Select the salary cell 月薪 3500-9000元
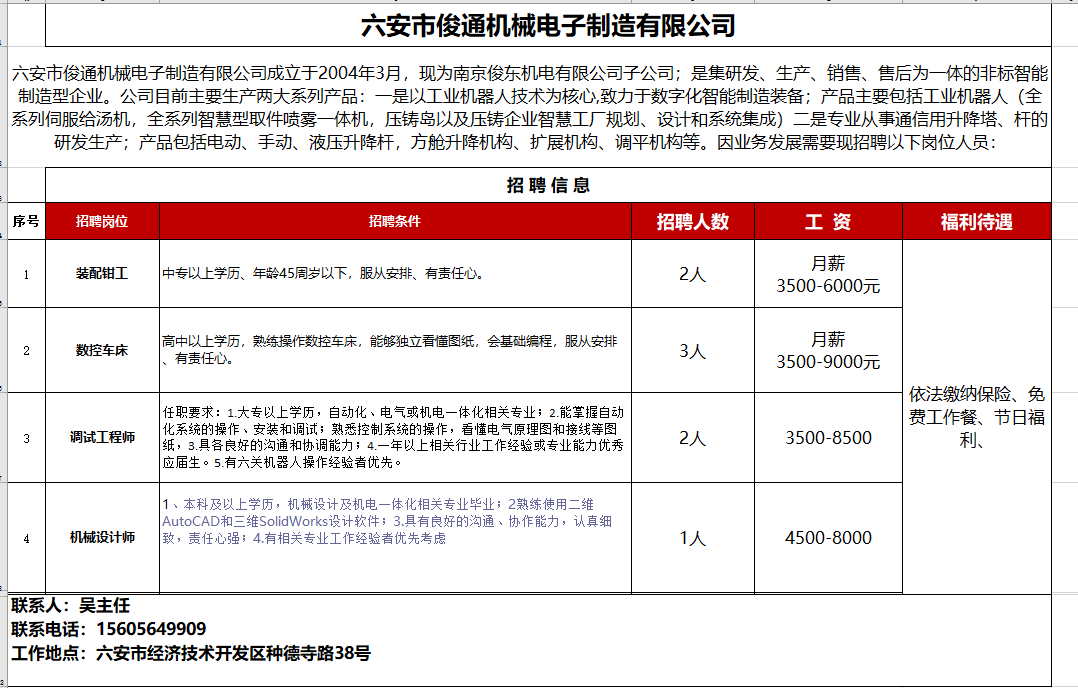Screen dimensions: 1078x688 point(828,351)
